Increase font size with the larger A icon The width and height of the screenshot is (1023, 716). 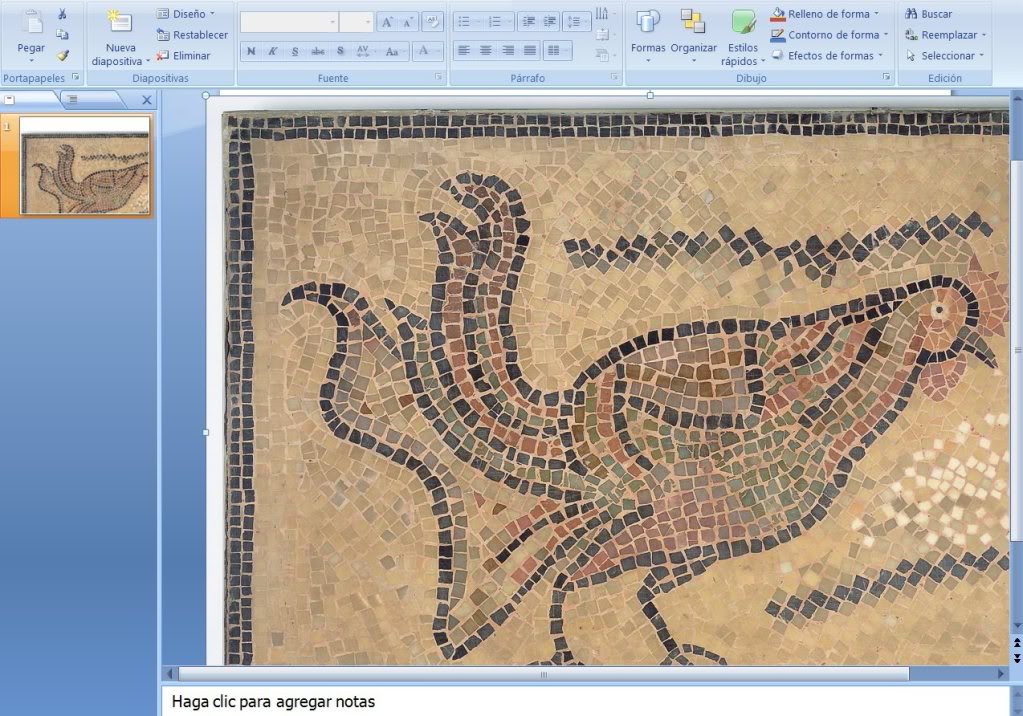point(387,22)
